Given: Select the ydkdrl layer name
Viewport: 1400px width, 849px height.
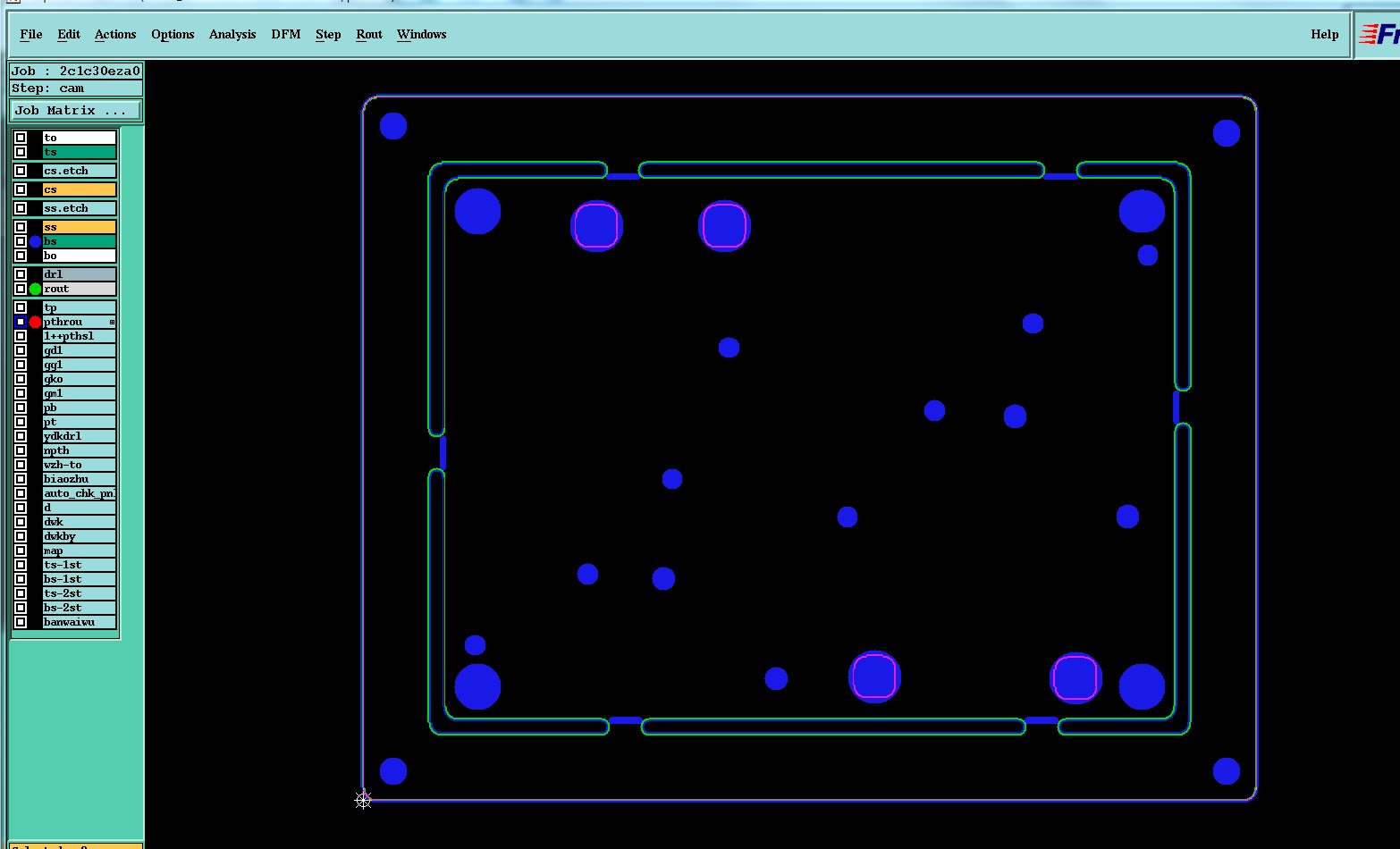Looking at the screenshot, I should [80, 436].
